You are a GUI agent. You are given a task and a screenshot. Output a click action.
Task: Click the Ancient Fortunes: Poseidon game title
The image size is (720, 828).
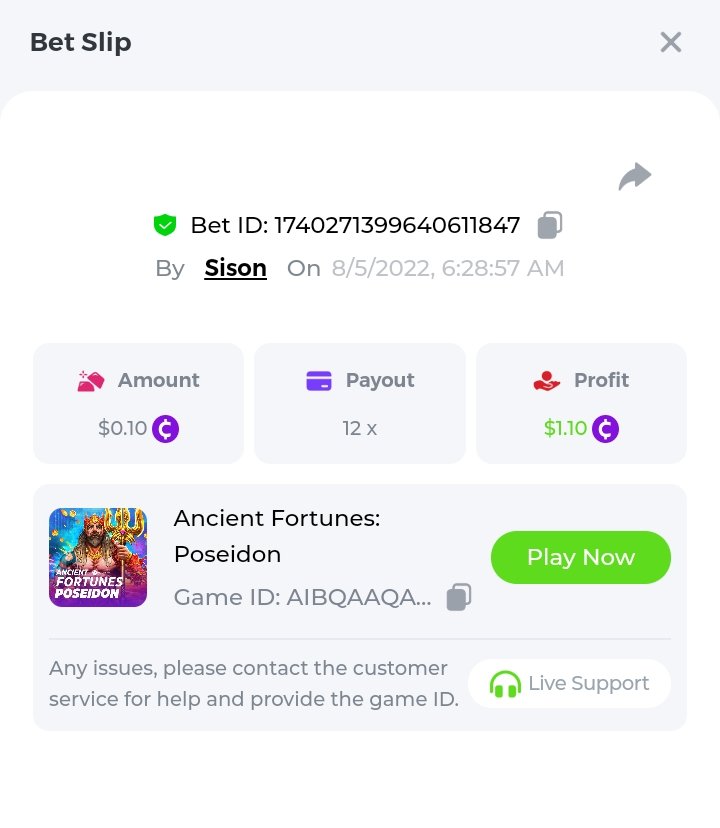coord(277,536)
